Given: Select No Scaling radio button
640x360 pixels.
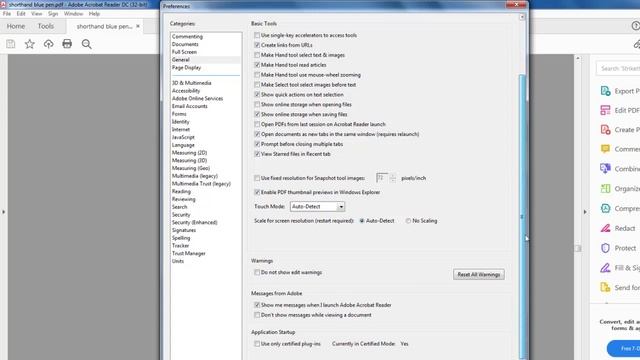Looking at the screenshot, I should coord(408,221).
